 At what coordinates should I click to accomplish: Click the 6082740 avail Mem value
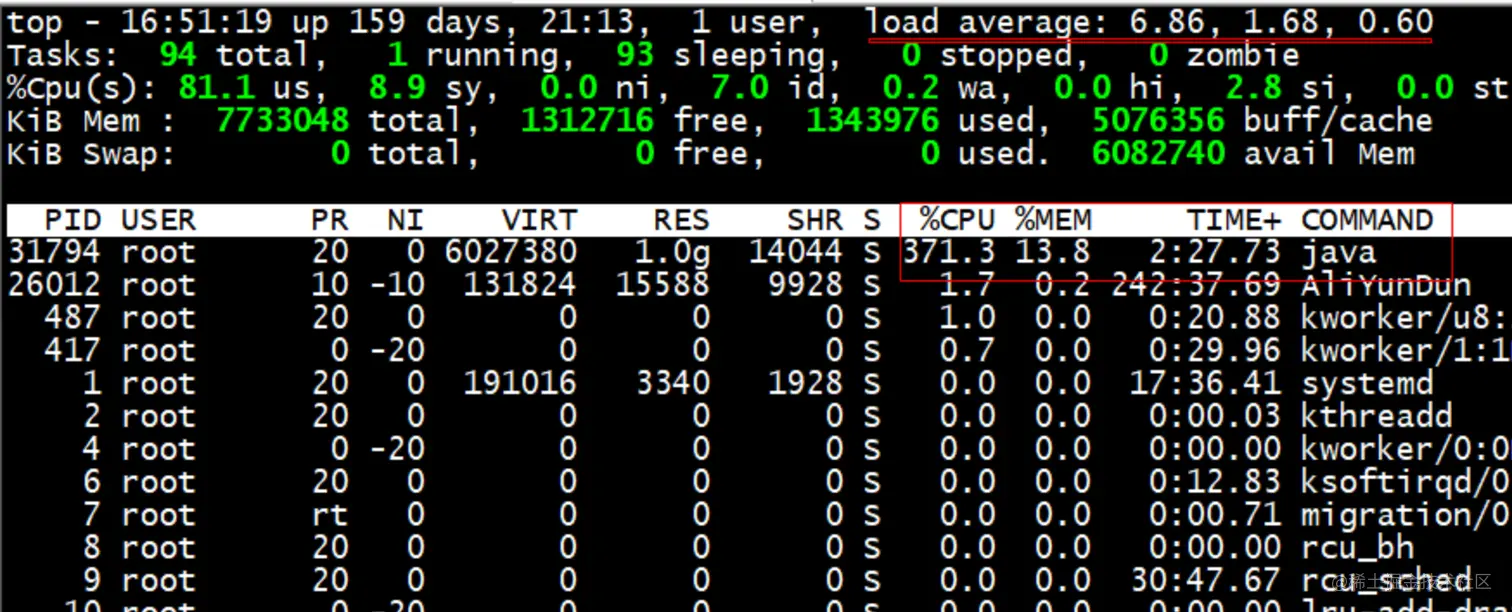point(1158,154)
